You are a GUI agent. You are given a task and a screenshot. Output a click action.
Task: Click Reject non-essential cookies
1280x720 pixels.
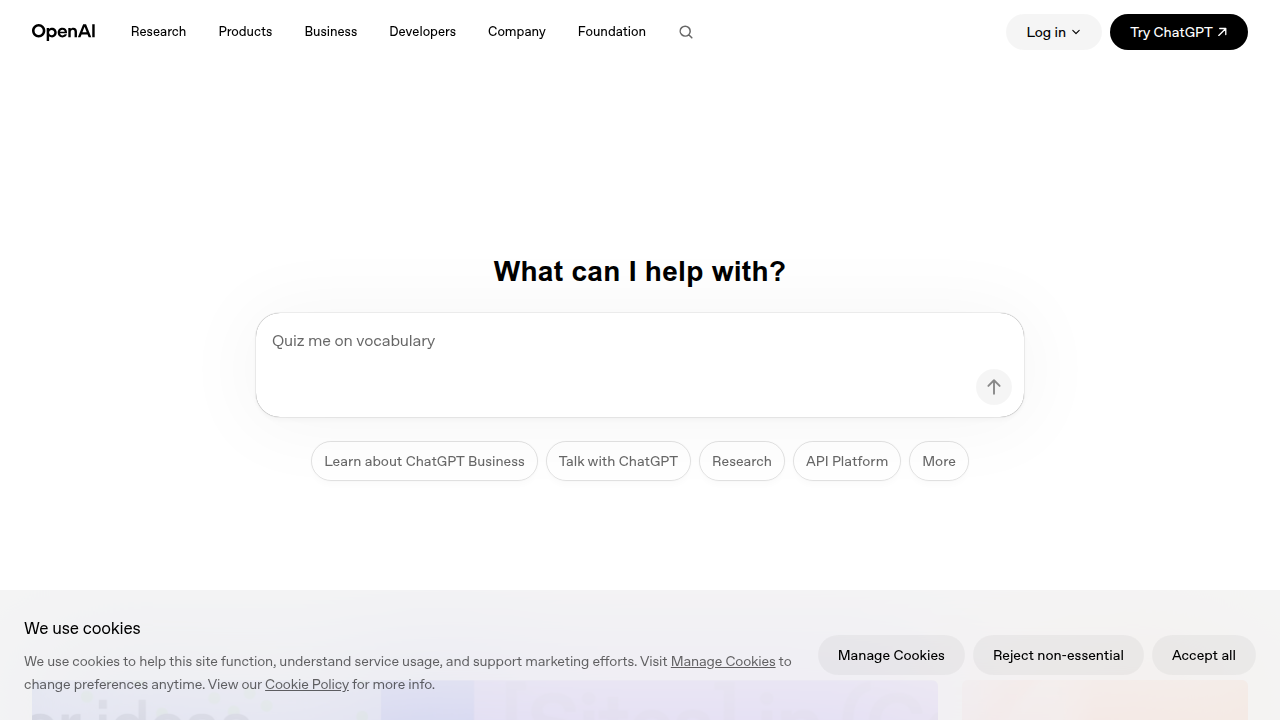tap(1058, 655)
